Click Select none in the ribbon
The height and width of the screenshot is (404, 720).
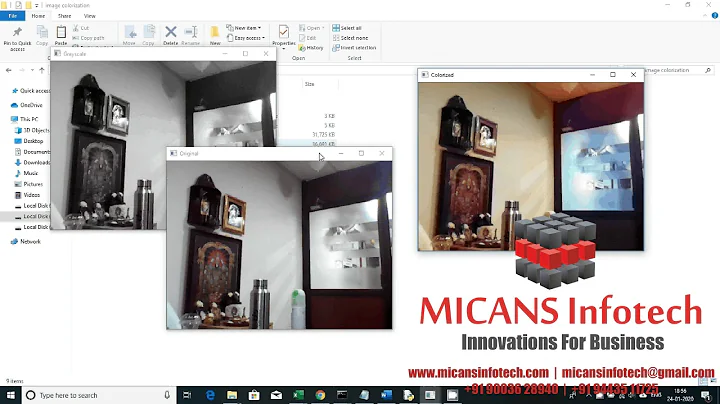click(350, 38)
